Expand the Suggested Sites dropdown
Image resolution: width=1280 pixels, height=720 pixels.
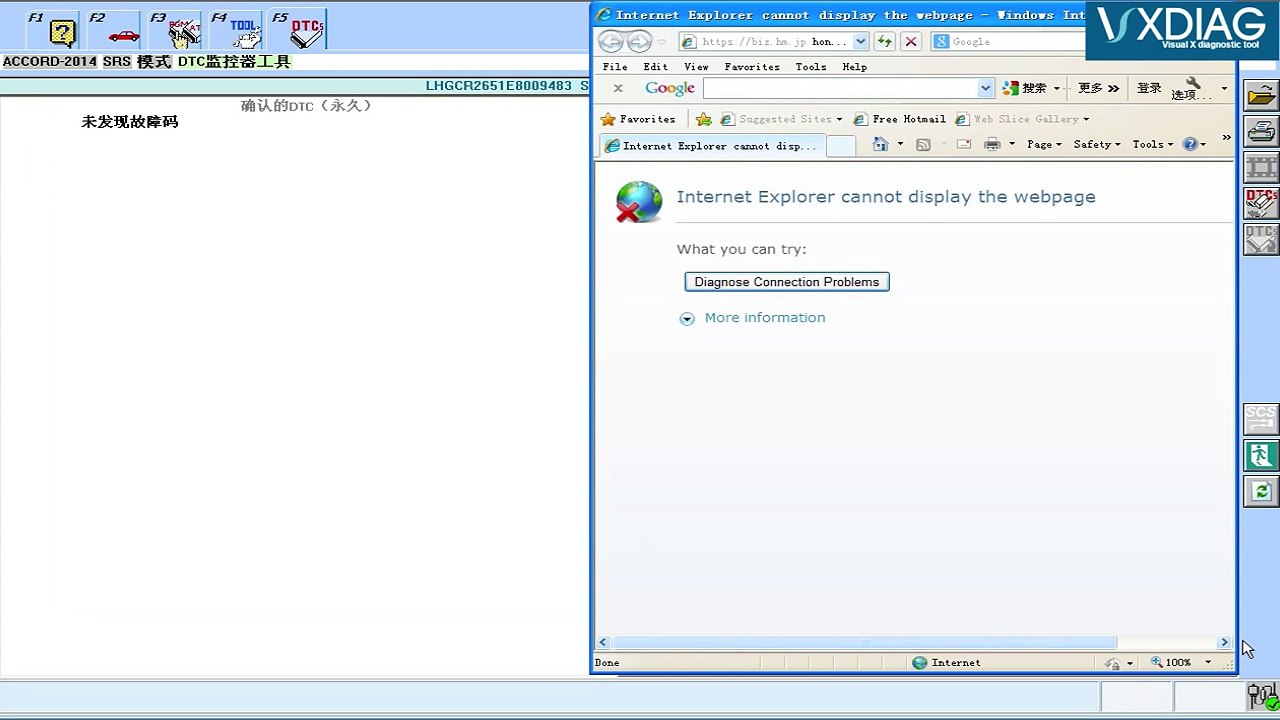tap(839, 120)
